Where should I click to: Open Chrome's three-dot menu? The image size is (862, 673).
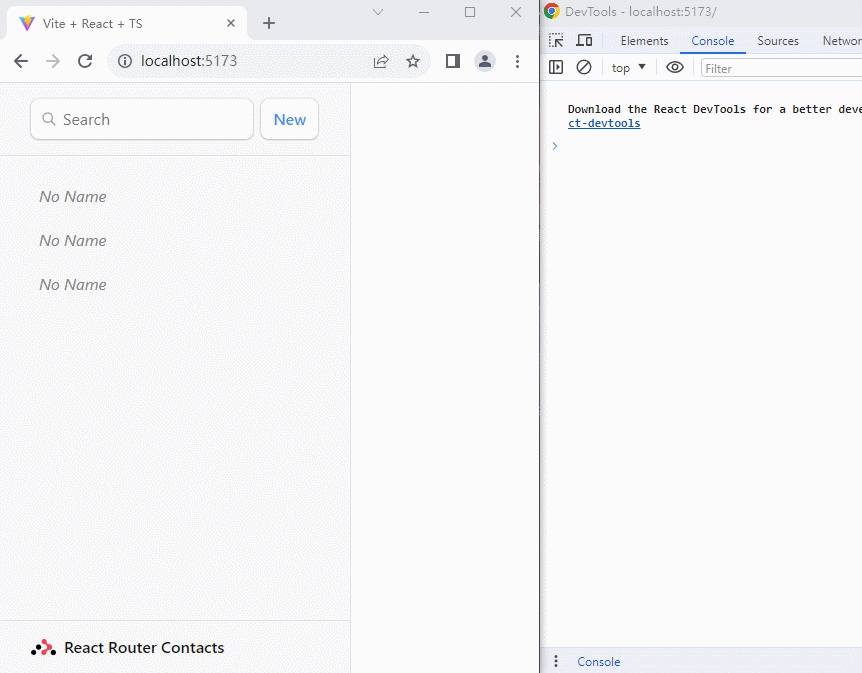coord(517,61)
